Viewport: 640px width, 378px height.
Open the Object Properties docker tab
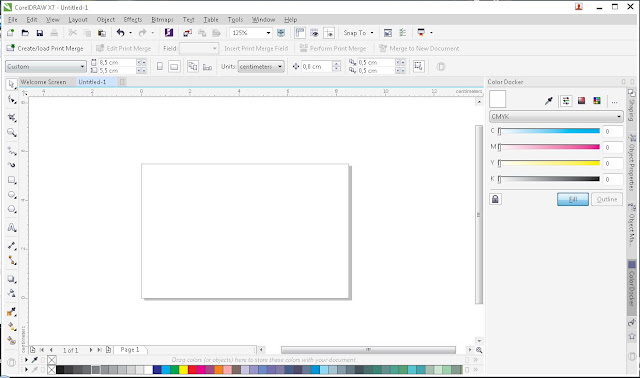[631, 162]
